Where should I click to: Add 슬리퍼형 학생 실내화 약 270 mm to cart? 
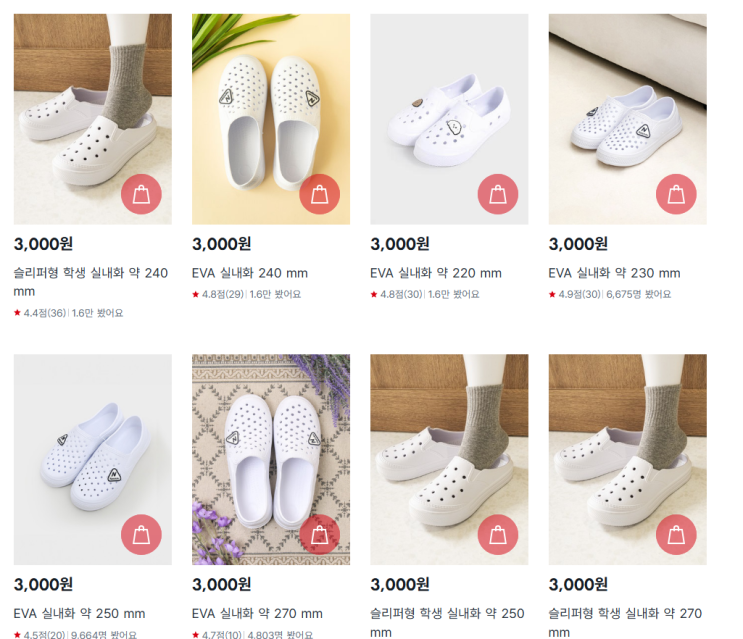click(676, 535)
